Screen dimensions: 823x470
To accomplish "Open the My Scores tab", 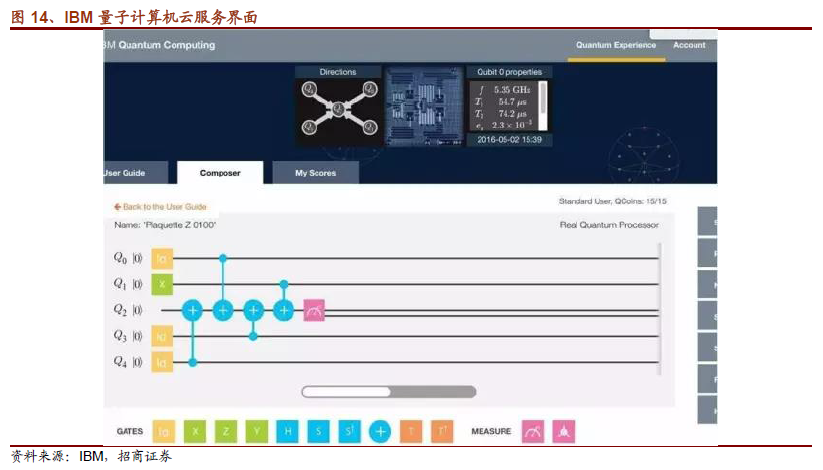I will pos(315,173).
